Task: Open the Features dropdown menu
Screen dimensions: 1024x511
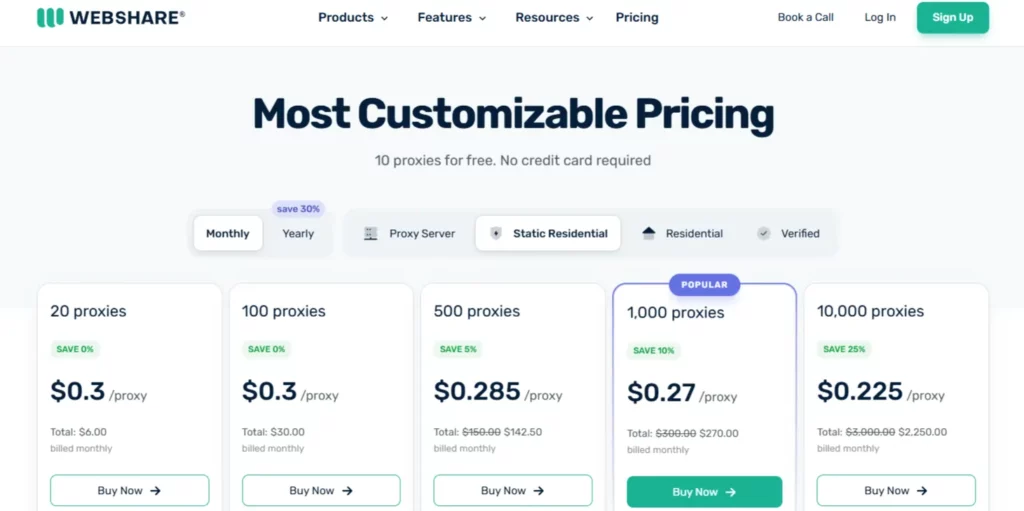Action: tap(452, 17)
